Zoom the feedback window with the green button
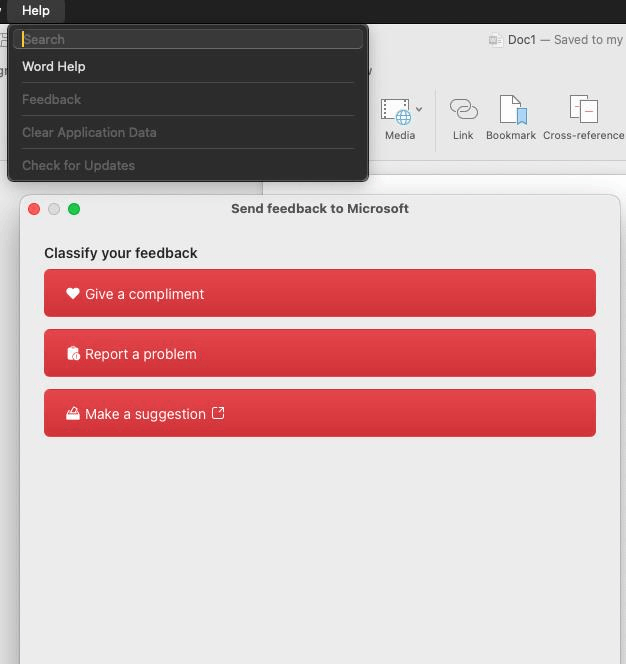626x664 pixels. pyautogui.click(x=74, y=209)
